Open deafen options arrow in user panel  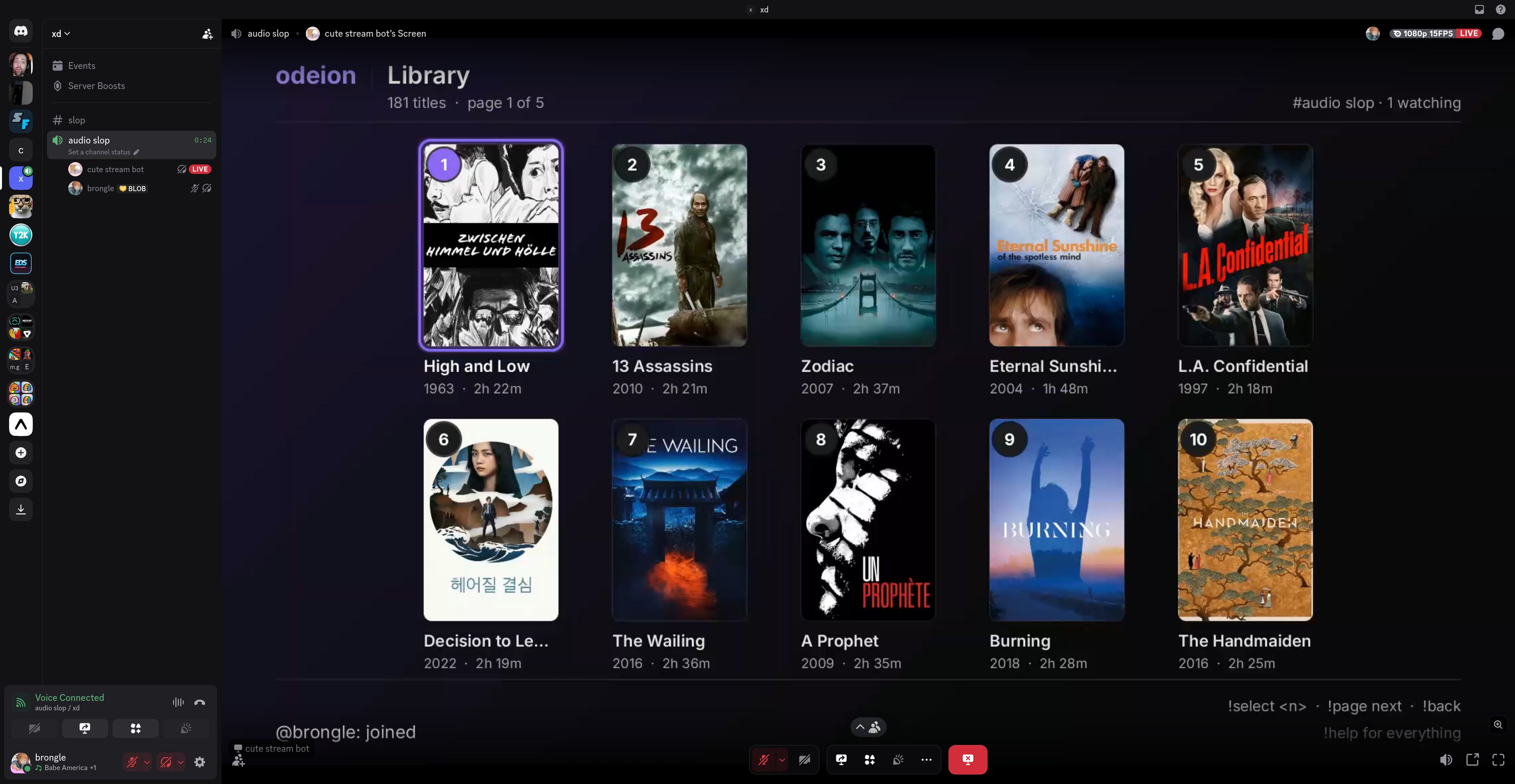pos(181,762)
